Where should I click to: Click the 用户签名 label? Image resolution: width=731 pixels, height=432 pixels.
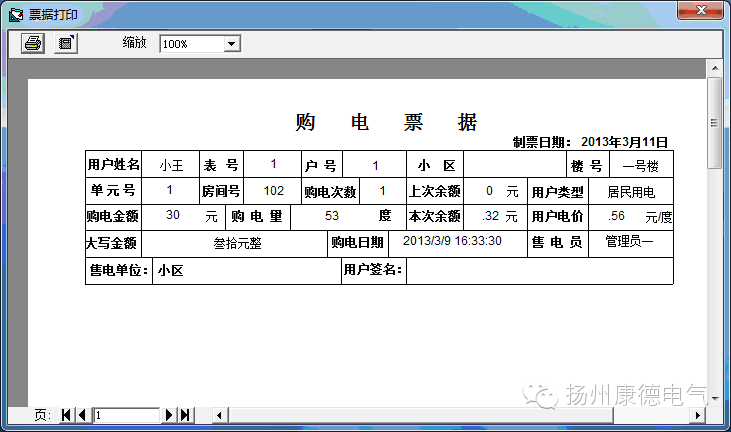[372, 269]
